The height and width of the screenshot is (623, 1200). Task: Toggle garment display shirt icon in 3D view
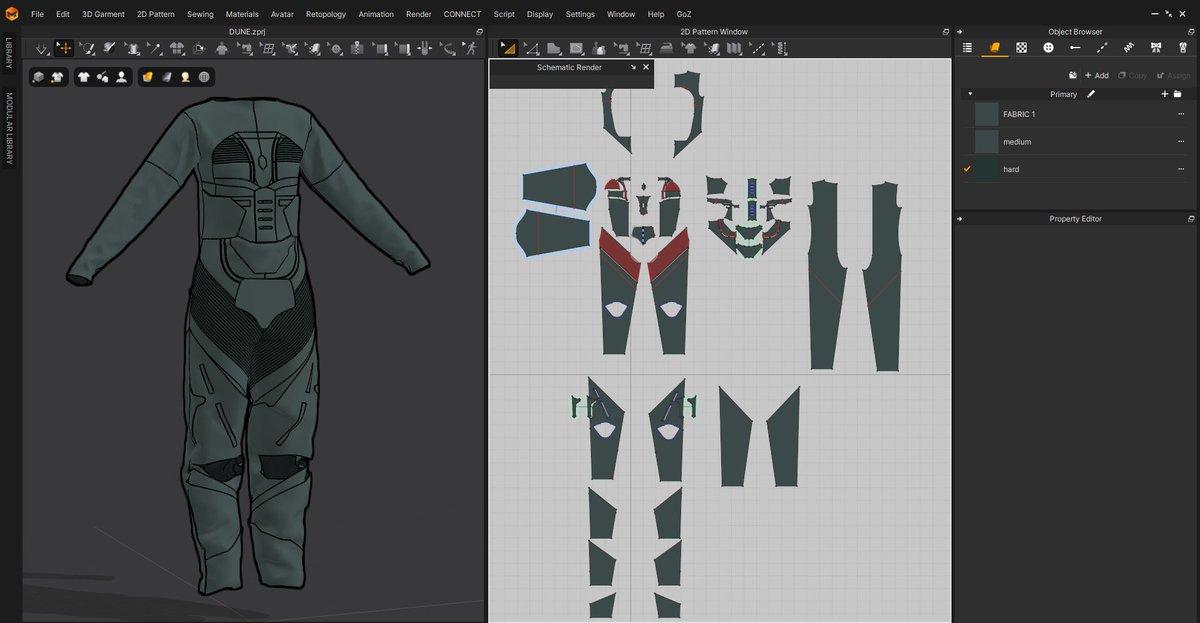[84, 77]
